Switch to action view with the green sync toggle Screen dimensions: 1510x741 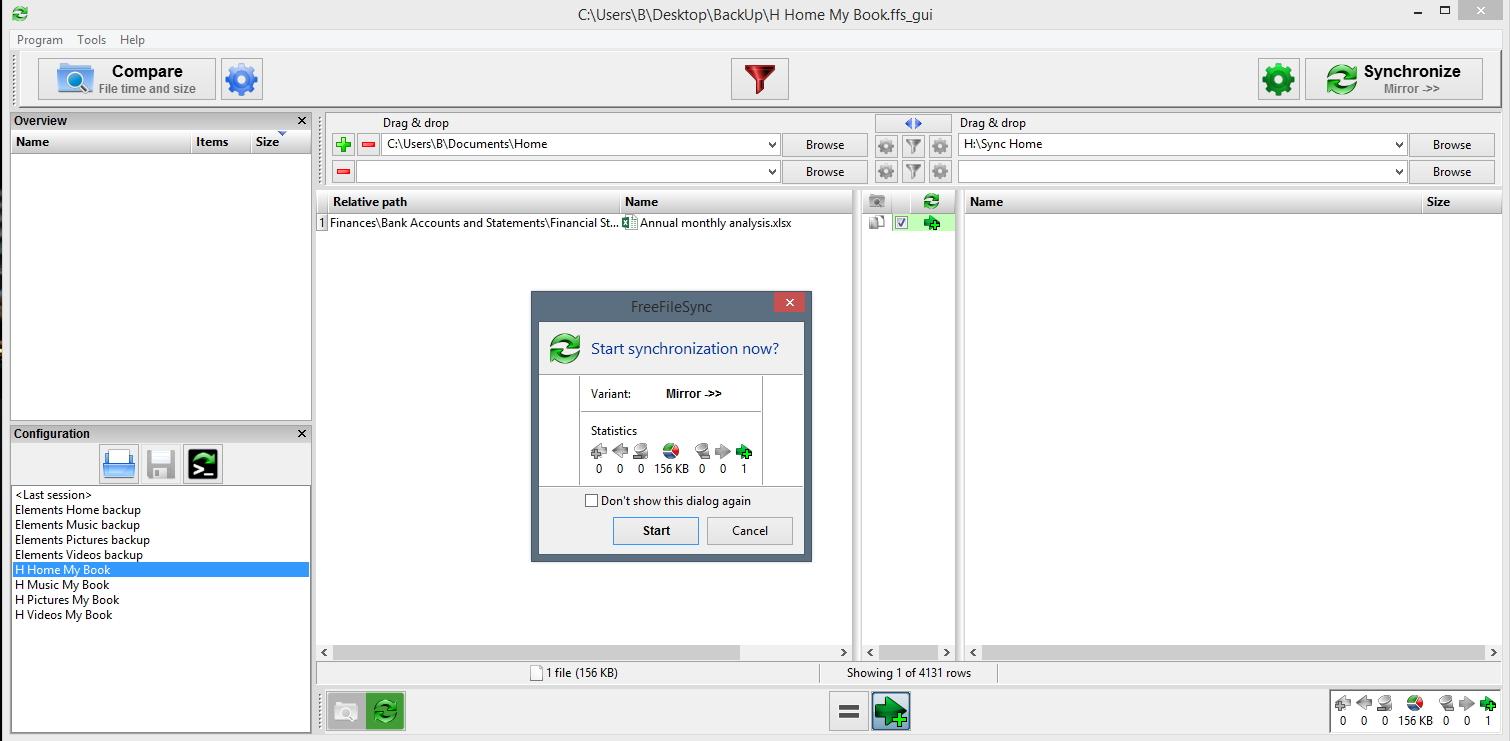click(x=385, y=711)
